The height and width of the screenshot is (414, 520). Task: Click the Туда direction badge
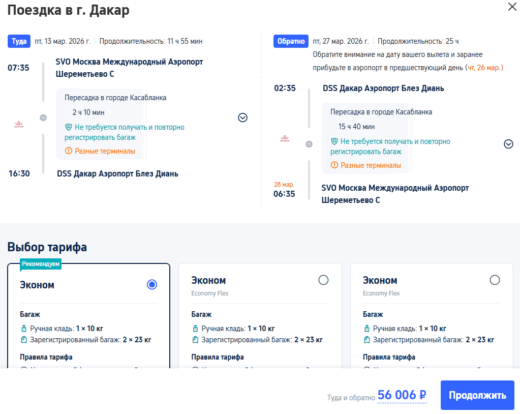tap(19, 41)
